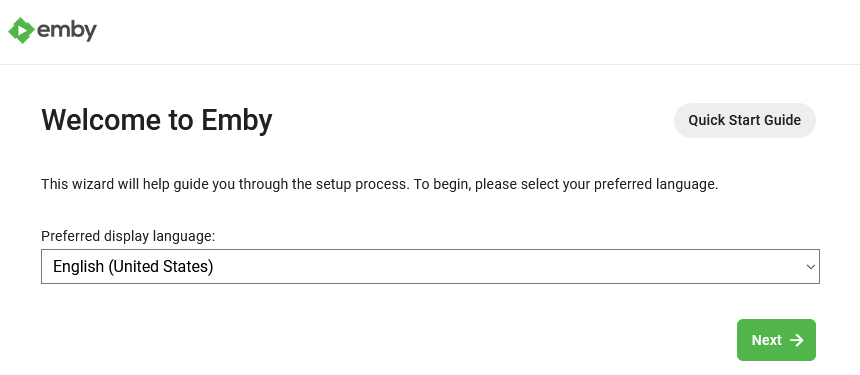Click the emby wordmark text in the header
Image resolution: width=860 pixels, height=375 pixels.
tap(67, 31)
